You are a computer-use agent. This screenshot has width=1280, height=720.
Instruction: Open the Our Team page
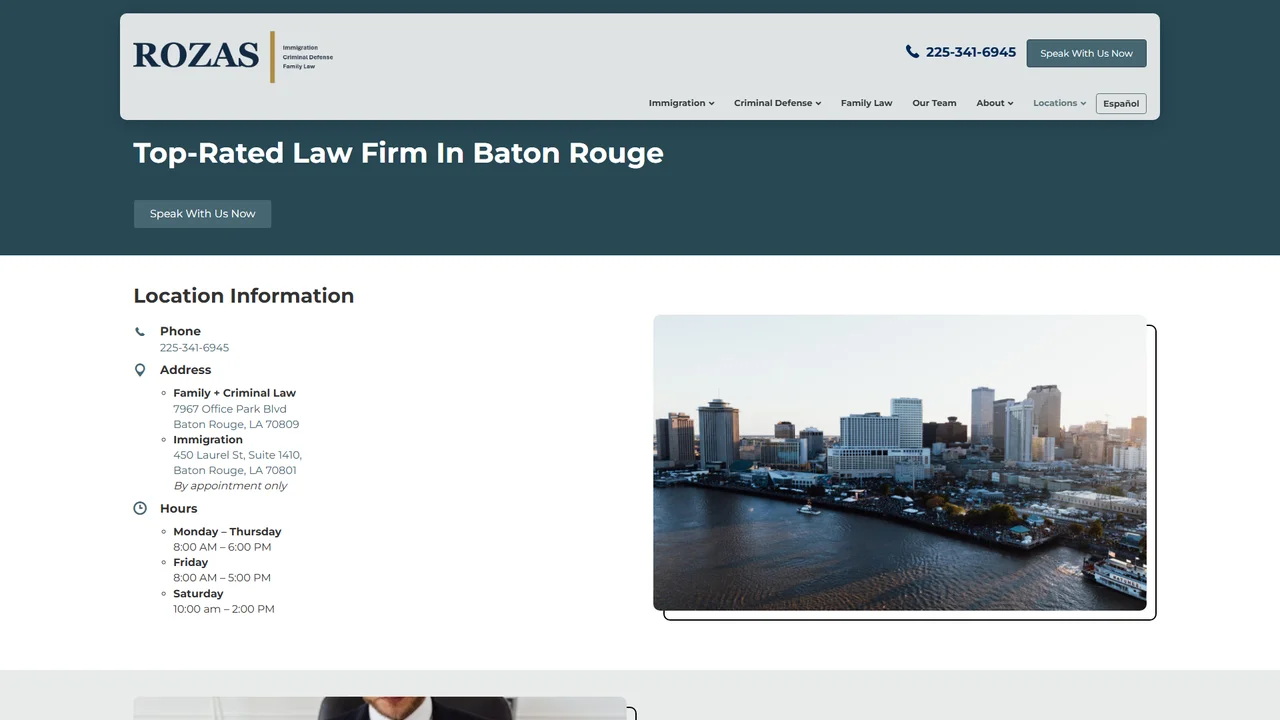pos(934,103)
